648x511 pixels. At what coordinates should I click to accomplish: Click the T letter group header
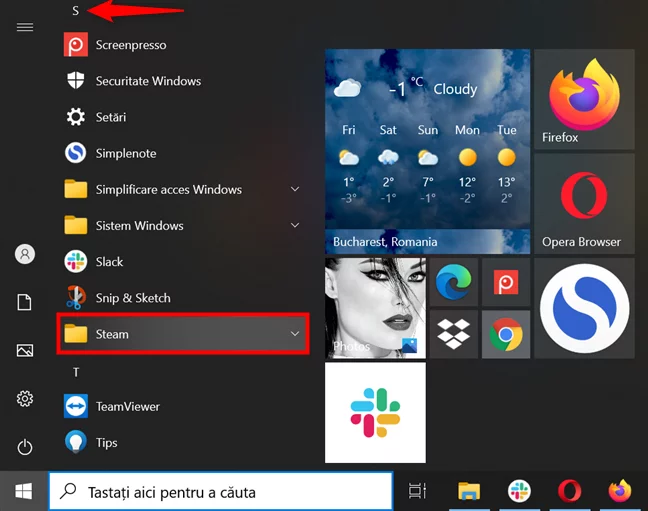pos(76,373)
